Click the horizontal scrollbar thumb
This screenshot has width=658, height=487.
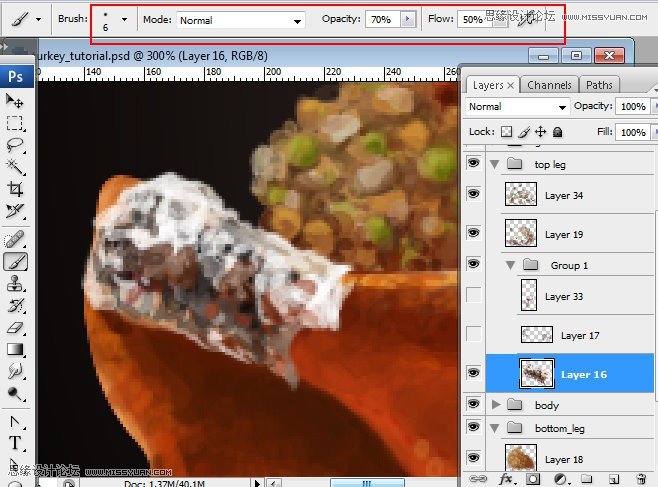(367, 483)
